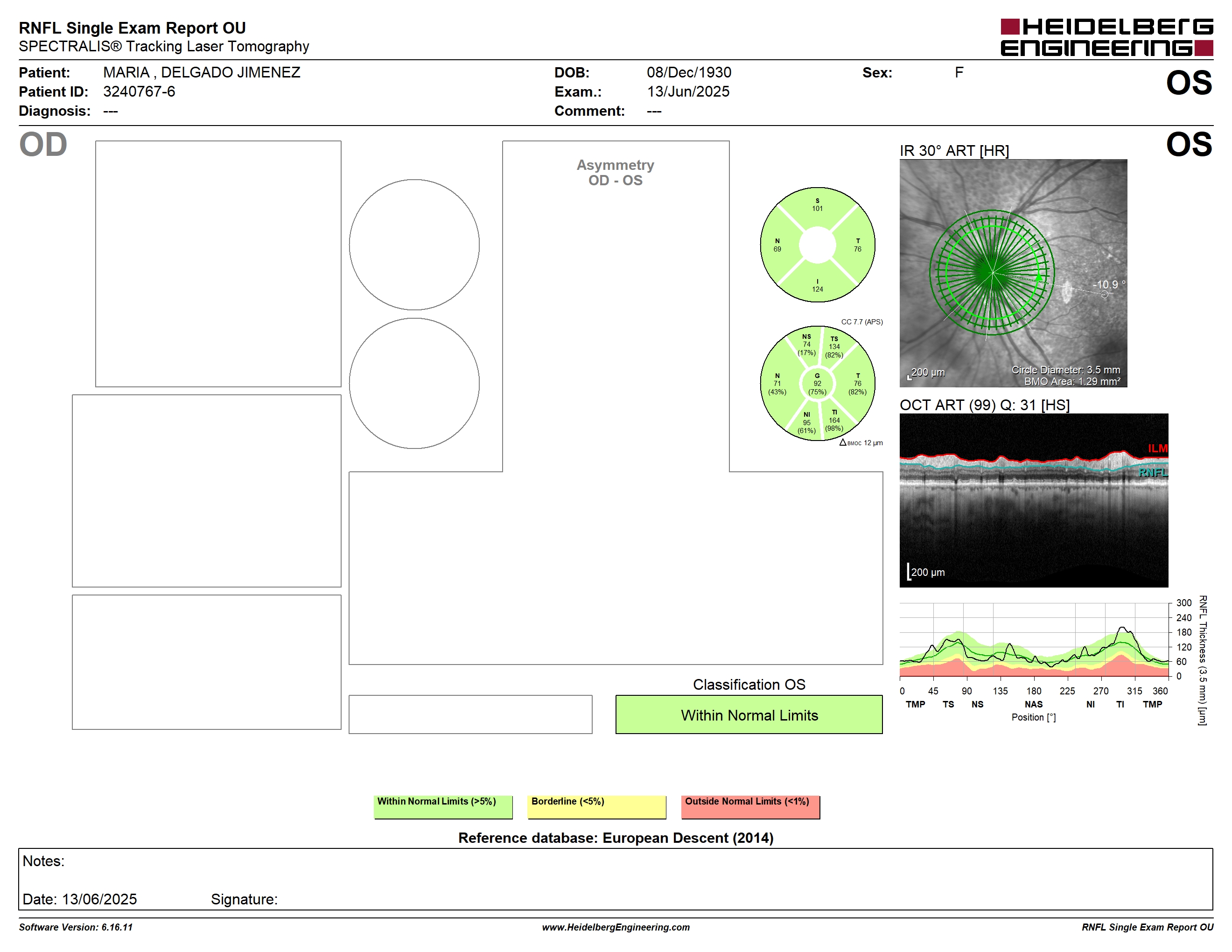Click the empty lower OD asymmetry circle

pos(414,384)
